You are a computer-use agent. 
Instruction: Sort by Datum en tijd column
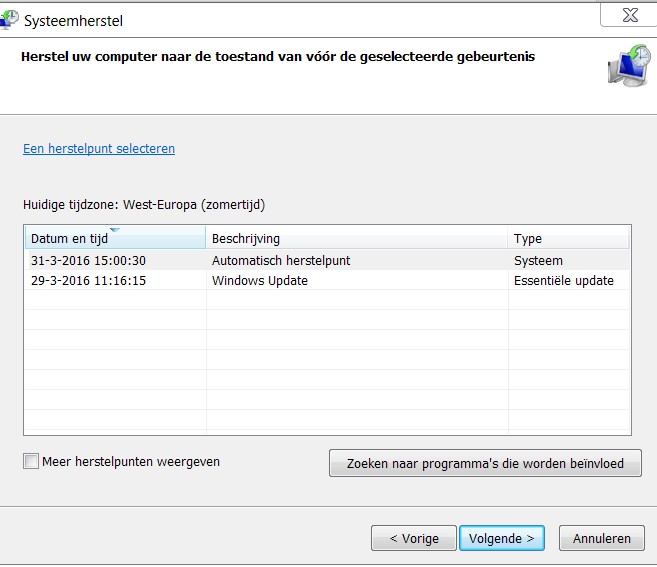pyautogui.click(x=115, y=238)
